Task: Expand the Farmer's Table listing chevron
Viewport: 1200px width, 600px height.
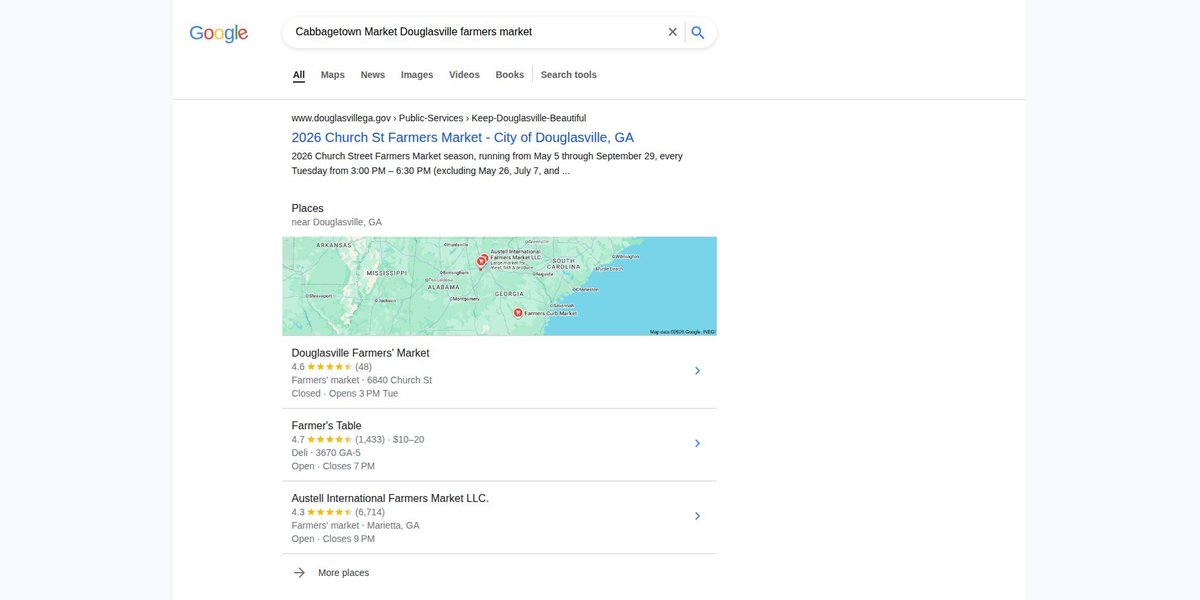Action: coord(697,444)
